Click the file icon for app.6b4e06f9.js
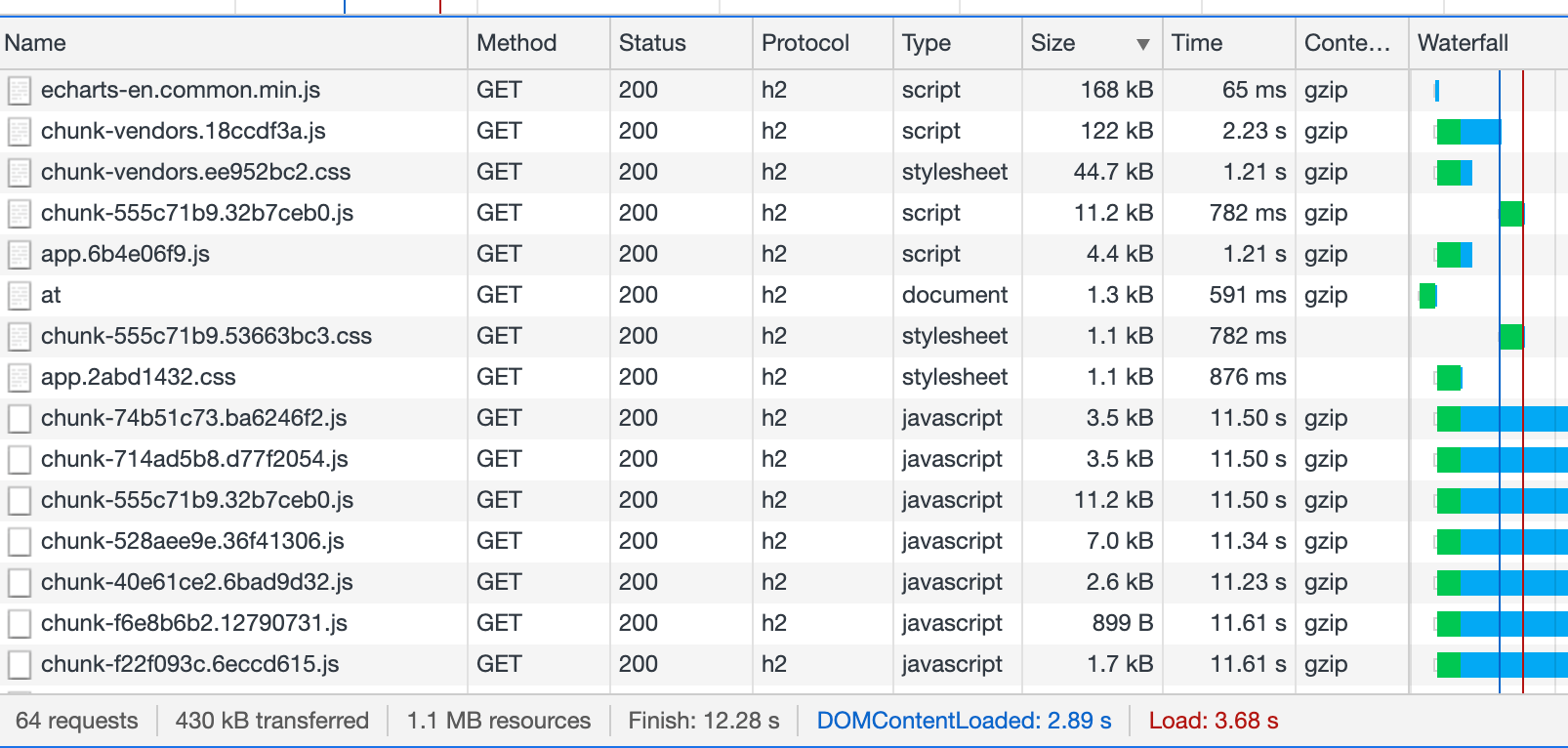 point(19,255)
